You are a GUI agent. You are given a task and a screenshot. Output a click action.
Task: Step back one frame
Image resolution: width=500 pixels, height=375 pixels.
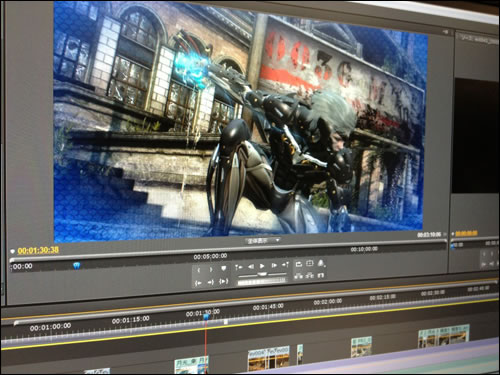(x=251, y=266)
